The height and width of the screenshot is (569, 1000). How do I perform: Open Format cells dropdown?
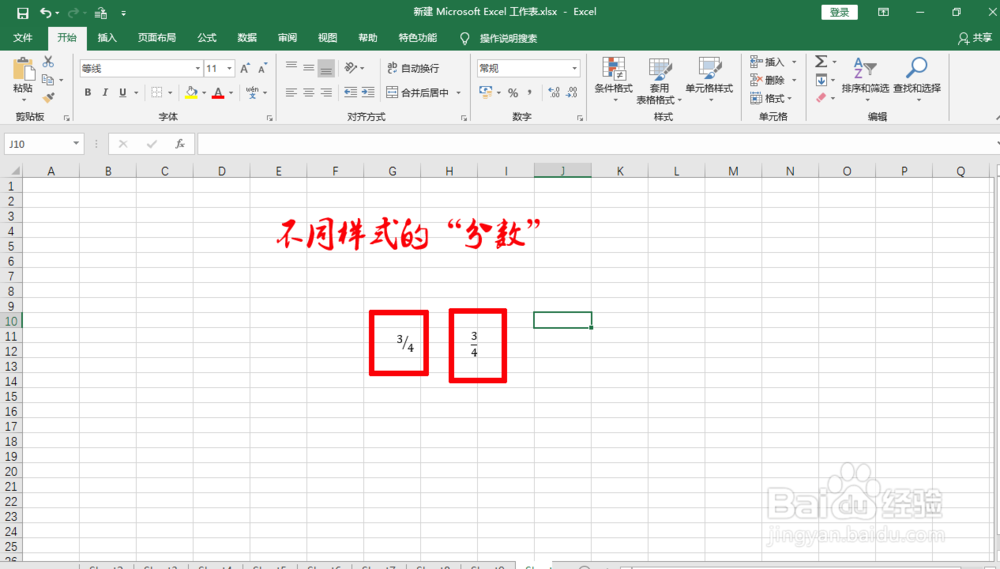click(771, 98)
